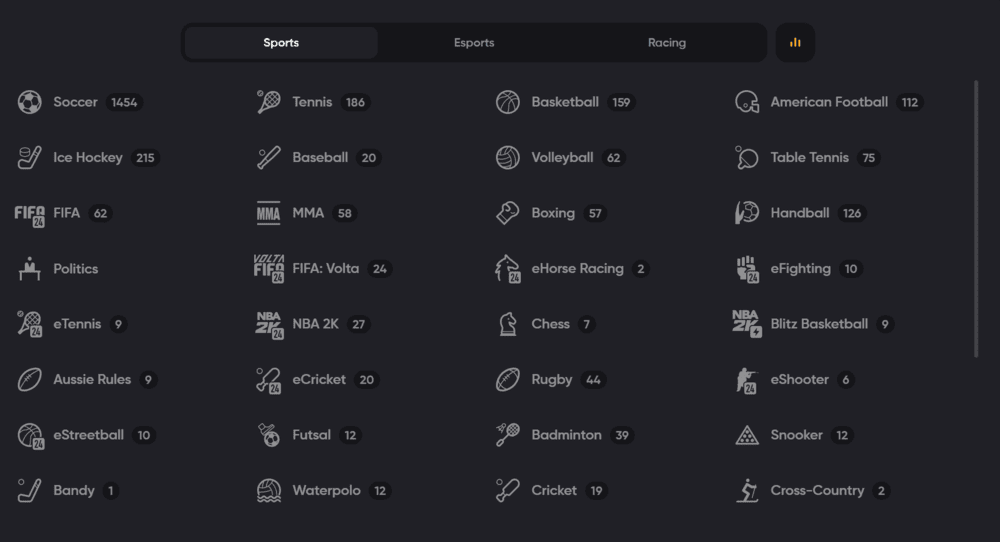The height and width of the screenshot is (542, 1000).
Task: Click the Rugby 44 count badge
Action: [x=594, y=380]
